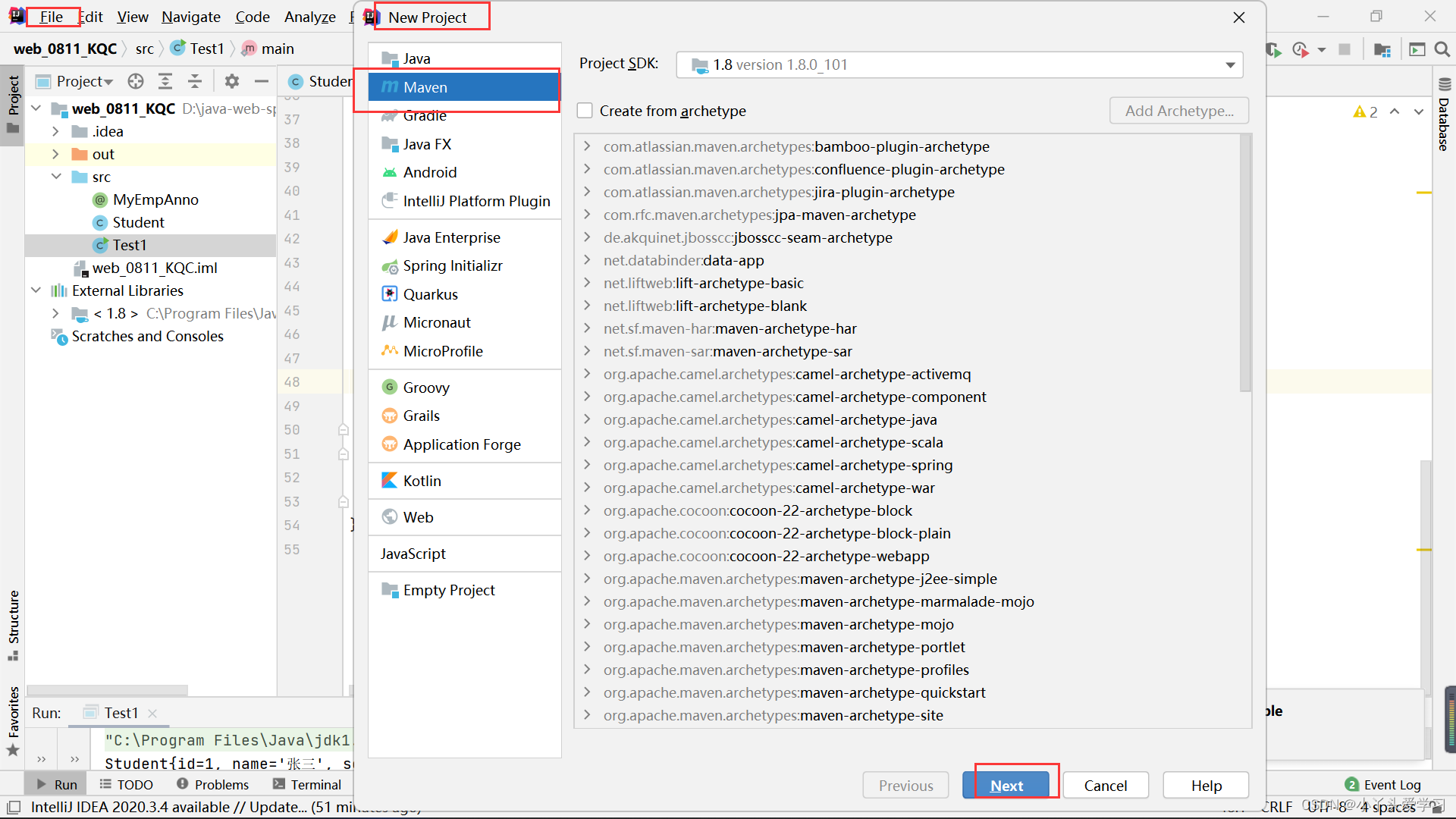Collapse the src folder

point(55,177)
